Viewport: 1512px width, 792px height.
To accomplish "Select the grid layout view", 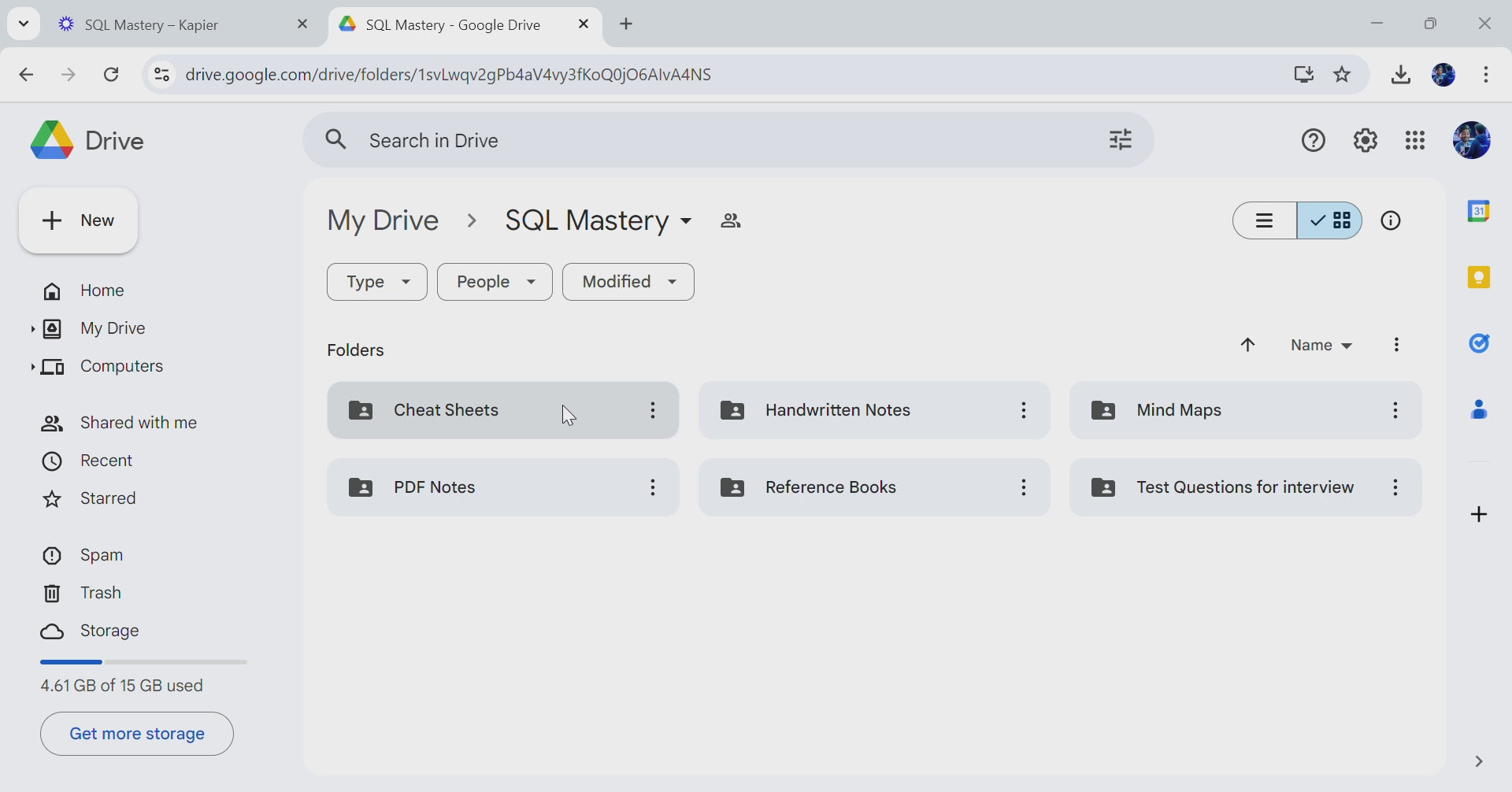I will [1330, 221].
